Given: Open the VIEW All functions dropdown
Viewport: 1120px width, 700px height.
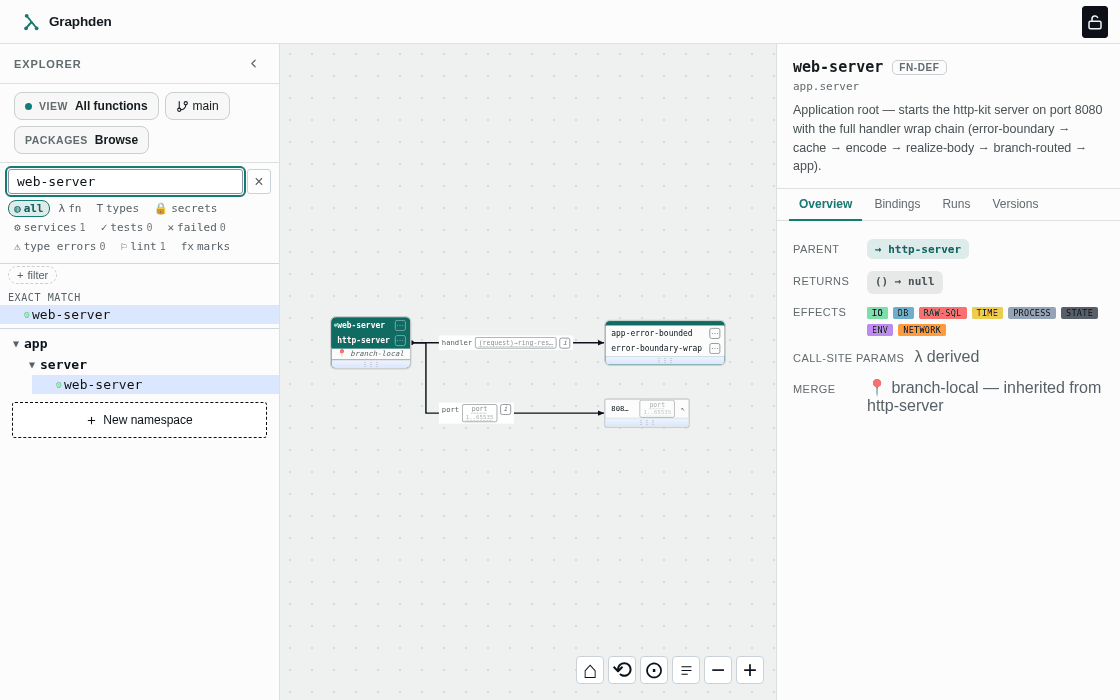Looking at the screenshot, I should point(86,106).
